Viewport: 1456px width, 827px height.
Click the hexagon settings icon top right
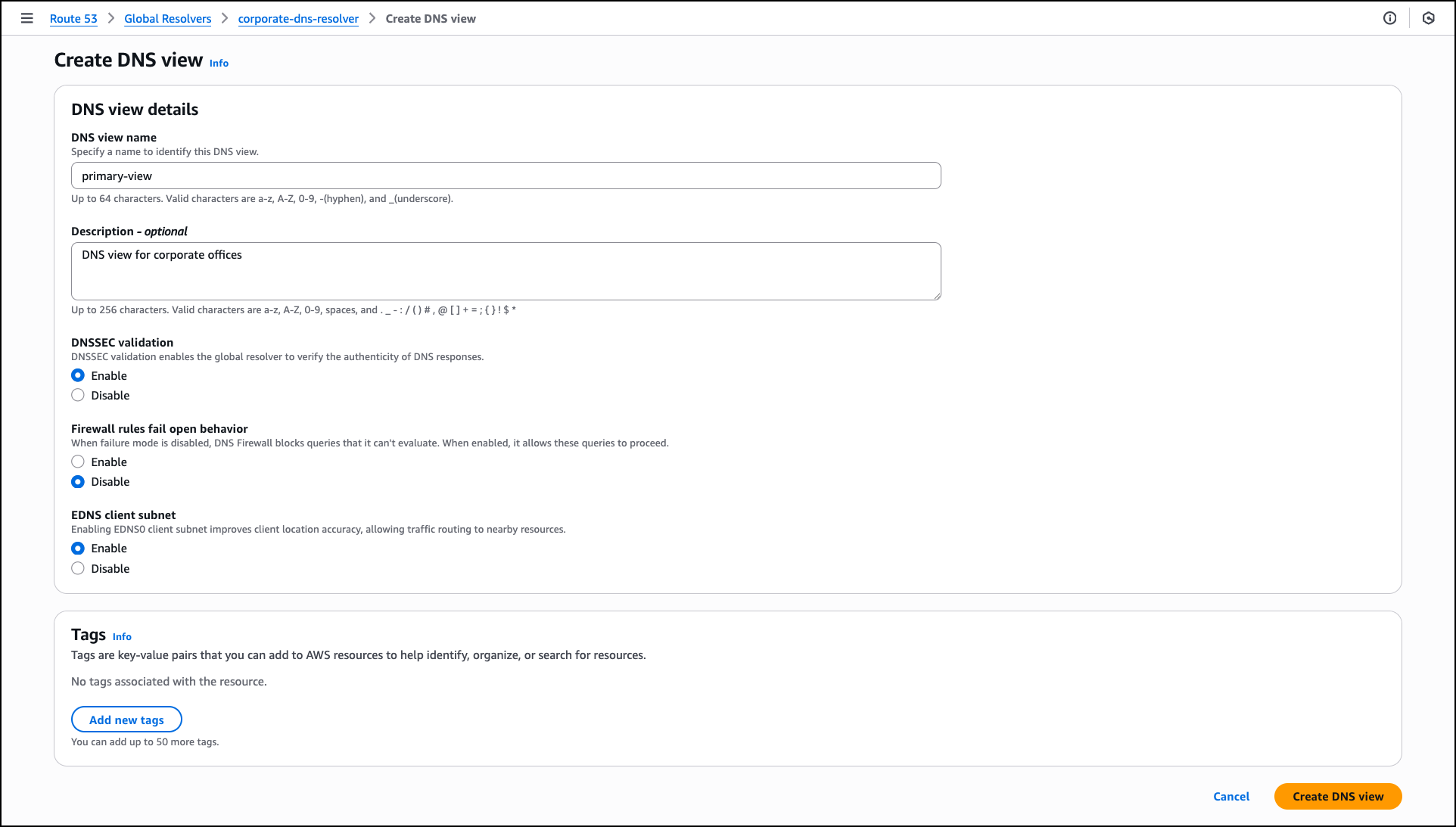coord(1428,18)
